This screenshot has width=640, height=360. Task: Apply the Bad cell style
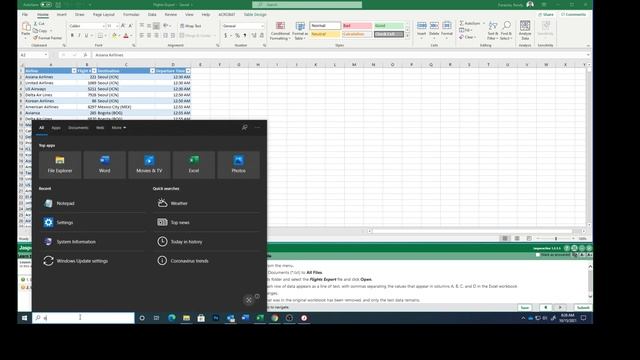pos(357,26)
